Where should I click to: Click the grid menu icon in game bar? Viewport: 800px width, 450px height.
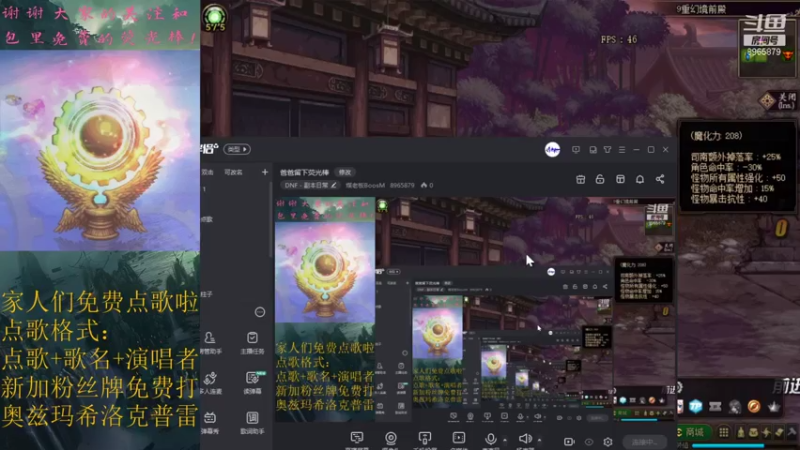coord(723,432)
